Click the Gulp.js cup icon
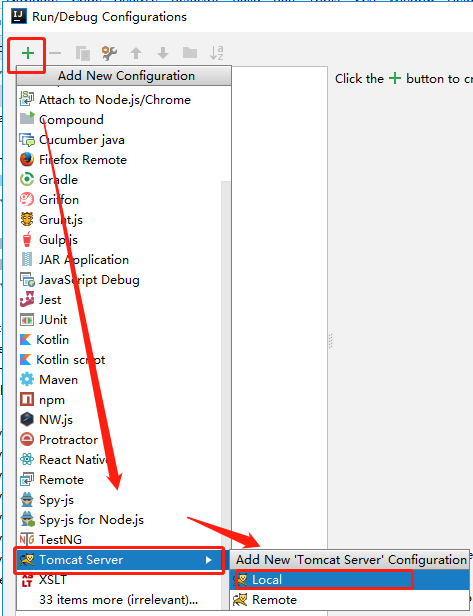The image size is (473, 616). pos(27,239)
